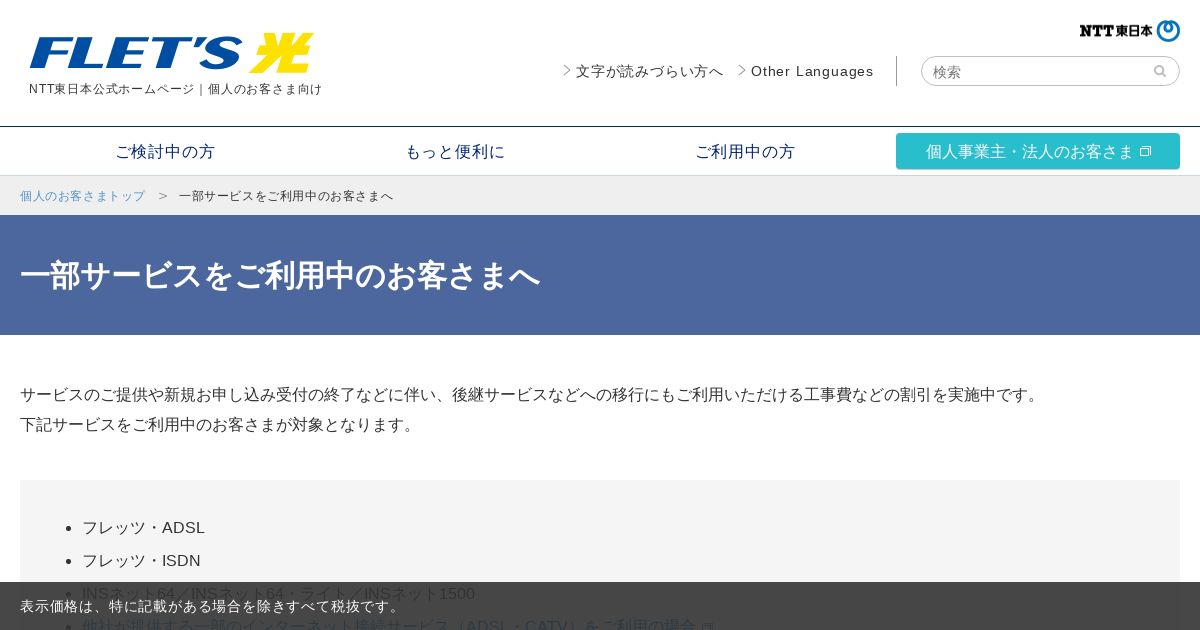Viewport: 1200px width, 630px height.
Task: Open the ご検討中の方 menu
Action: [165, 152]
